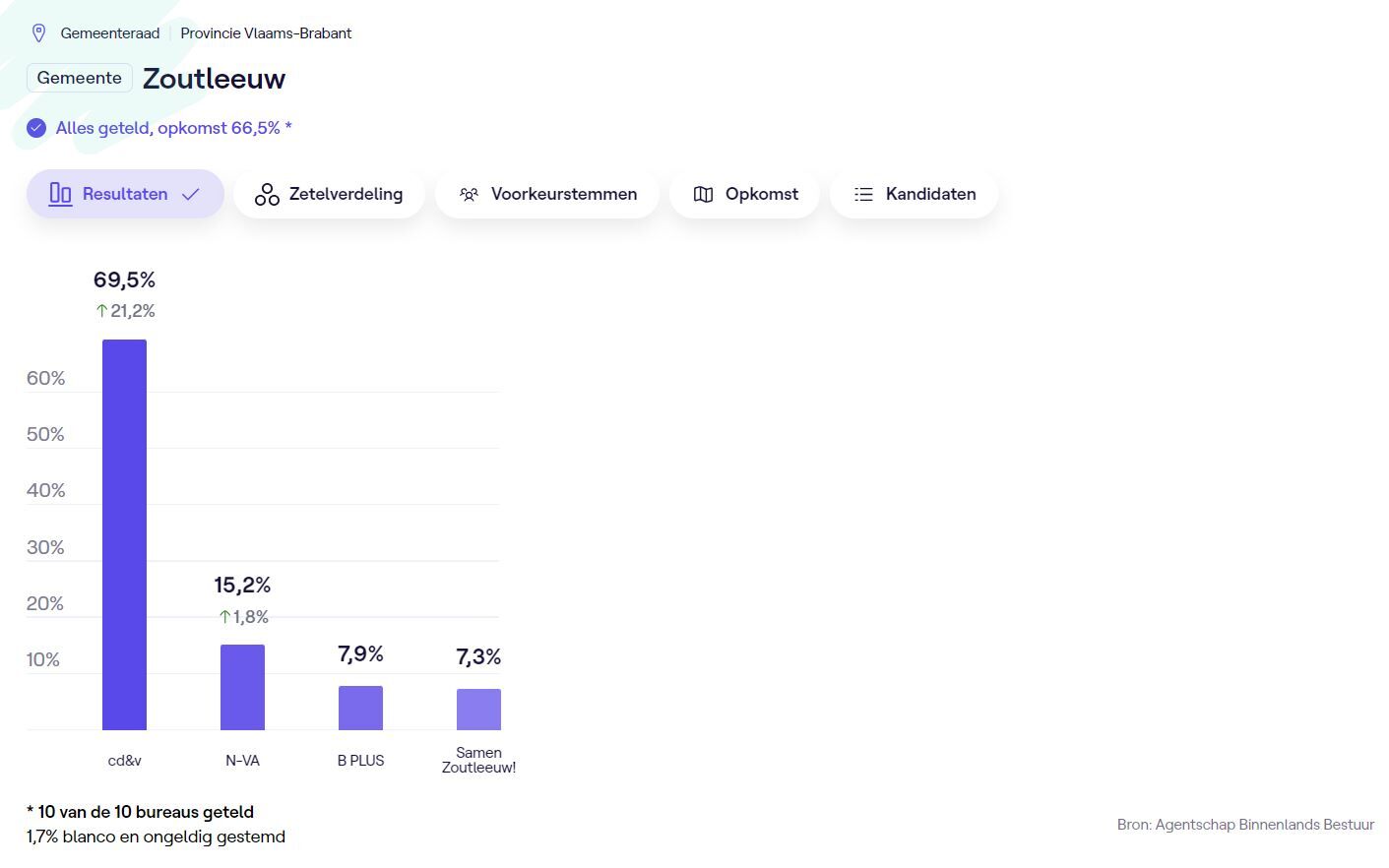
Task: Click the checkmark badge beside Alles geteld
Action: tap(36, 129)
